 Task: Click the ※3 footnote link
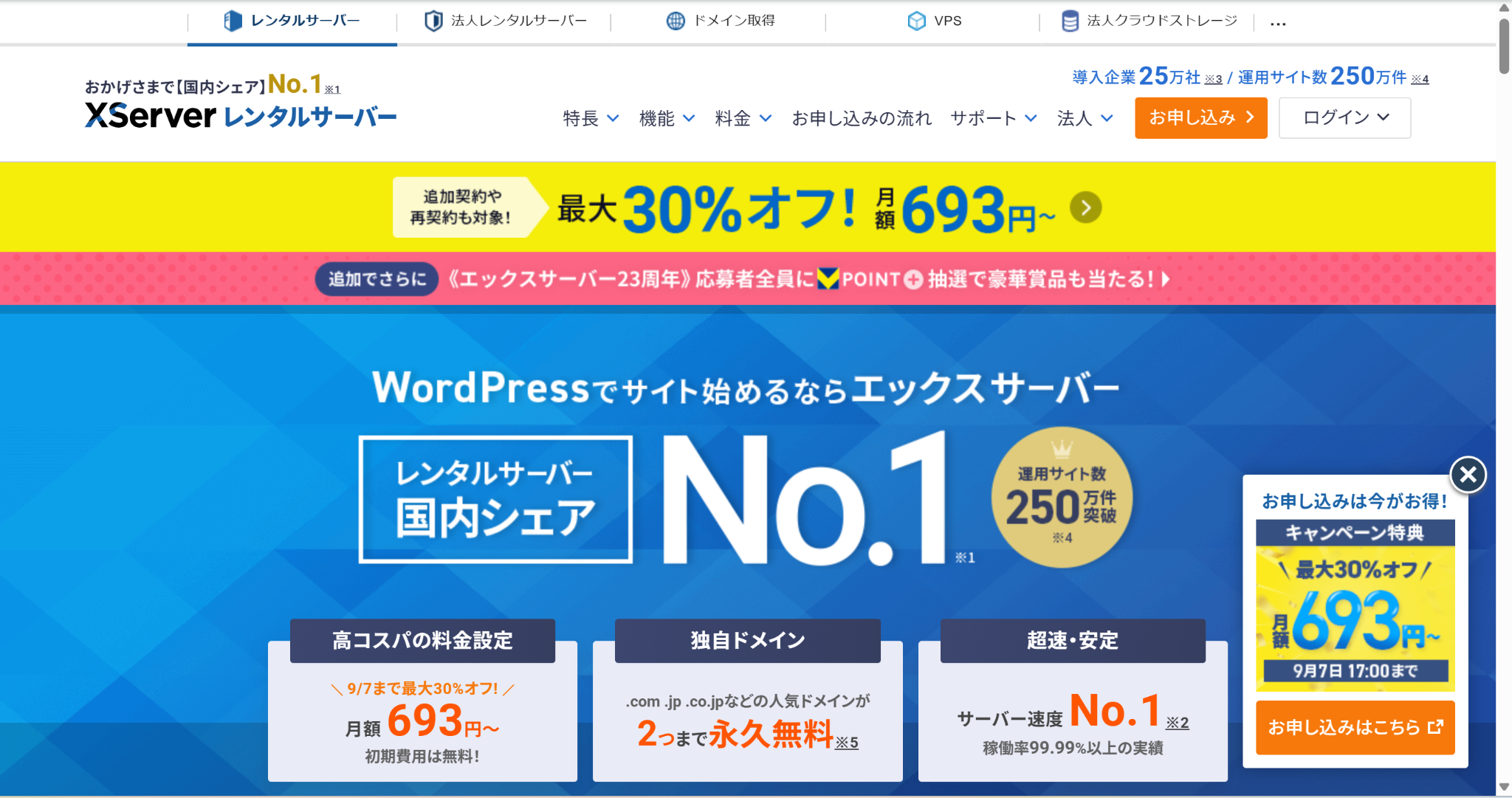coord(1214,79)
